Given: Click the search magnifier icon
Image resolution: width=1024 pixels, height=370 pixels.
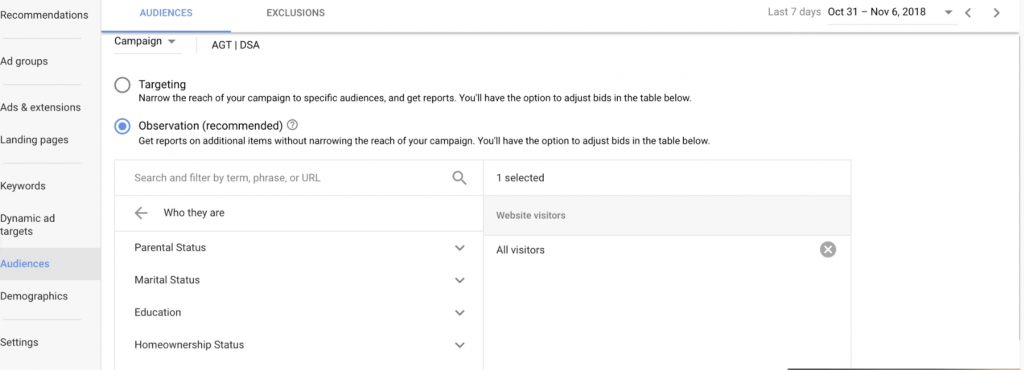Looking at the screenshot, I should coord(460,178).
